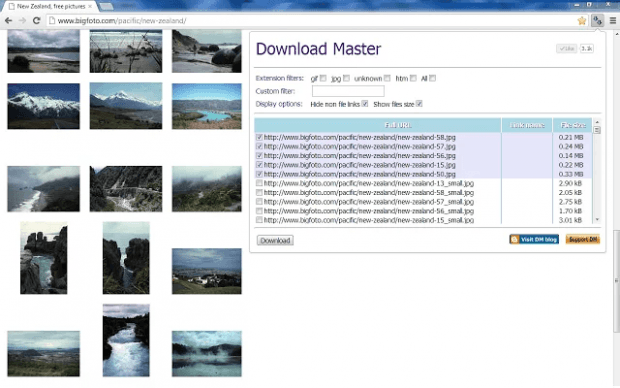Open the Download Master extension icon
Image resolution: width=620 pixels, height=388 pixels.
click(597, 21)
